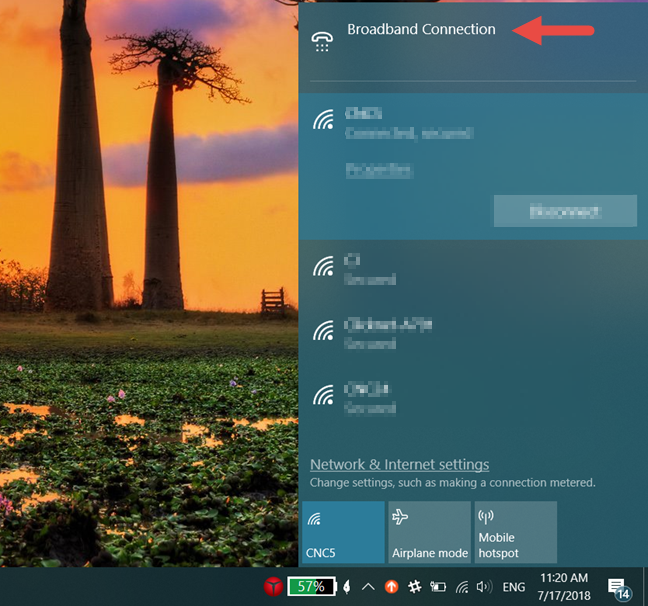Expand hidden tray icons chevron

[x=368, y=587]
